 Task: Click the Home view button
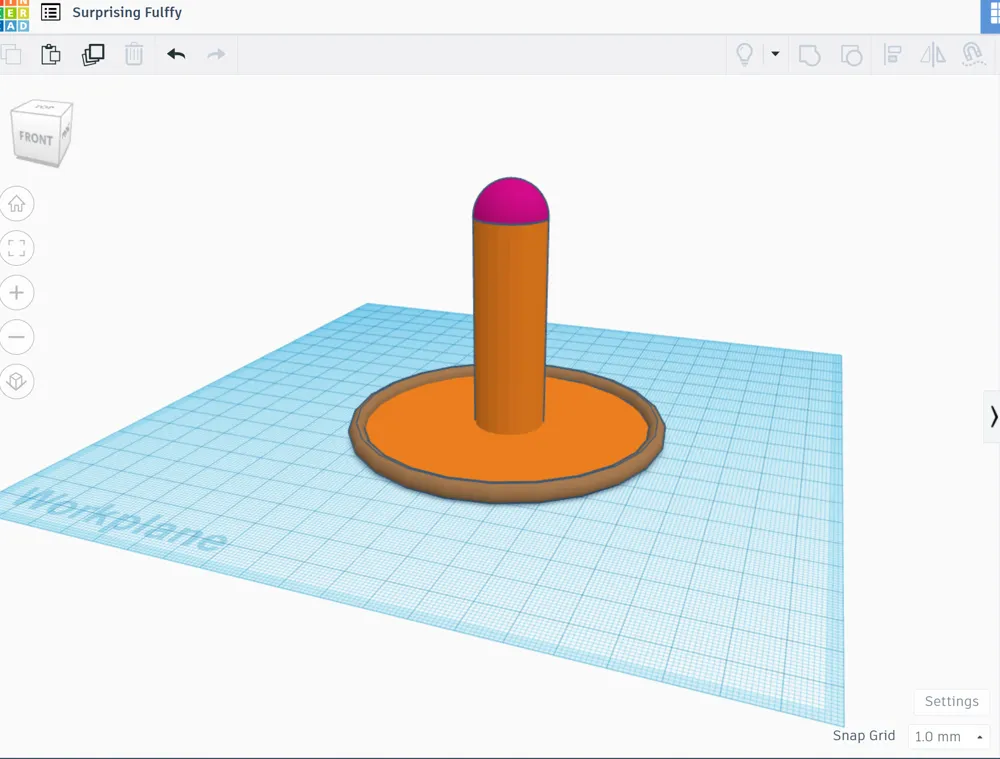pos(17,203)
